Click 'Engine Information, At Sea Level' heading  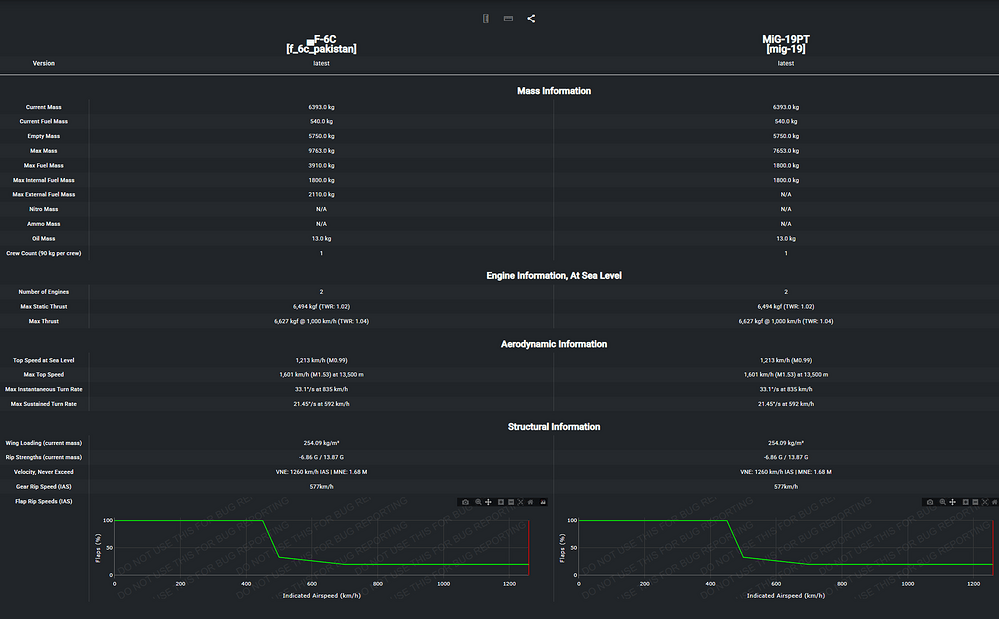click(x=554, y=276)
